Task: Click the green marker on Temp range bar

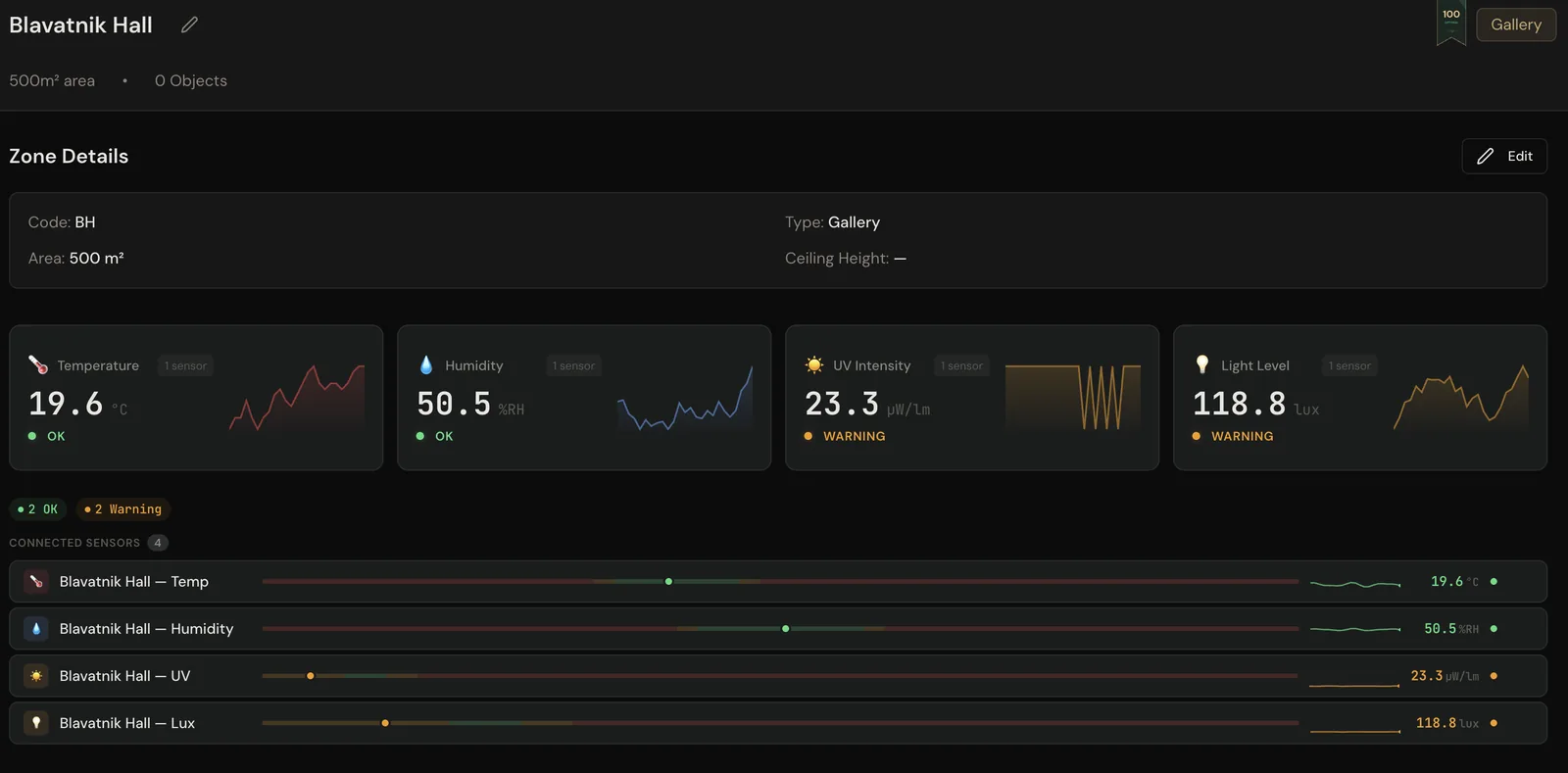Action: [x=668, y=582]
